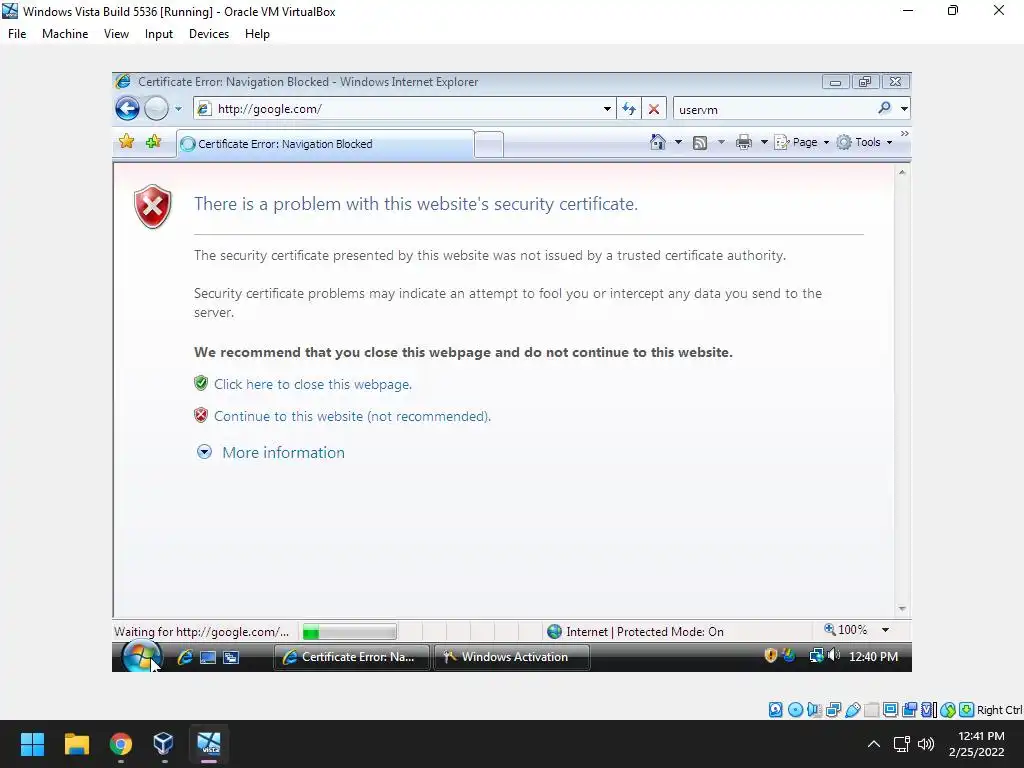This screenshot has width=1024, height=768.
Task: Click the red shield certificate error icon
Action: 153,206
